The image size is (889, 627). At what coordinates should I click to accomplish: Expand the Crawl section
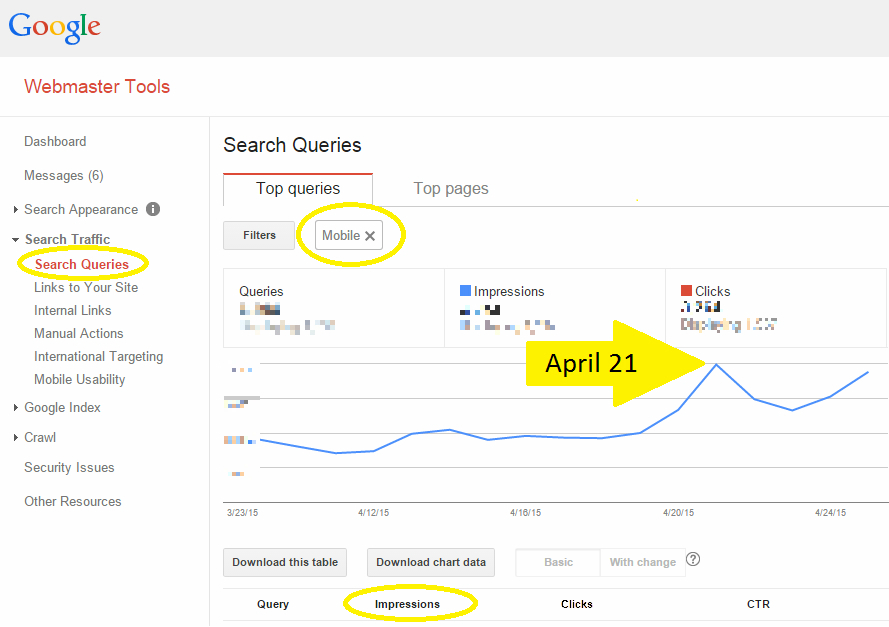(x=16, y=437)
